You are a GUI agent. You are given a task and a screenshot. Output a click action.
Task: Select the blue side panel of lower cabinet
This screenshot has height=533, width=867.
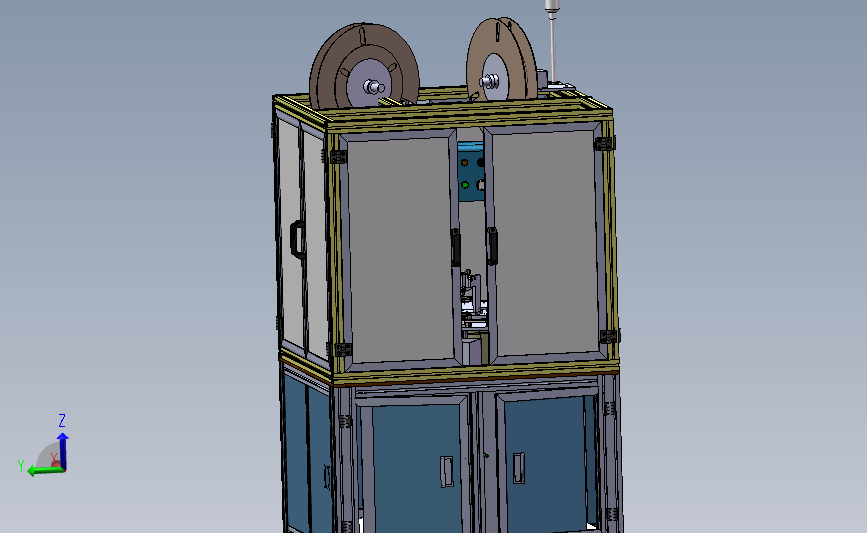click(307, 453)
